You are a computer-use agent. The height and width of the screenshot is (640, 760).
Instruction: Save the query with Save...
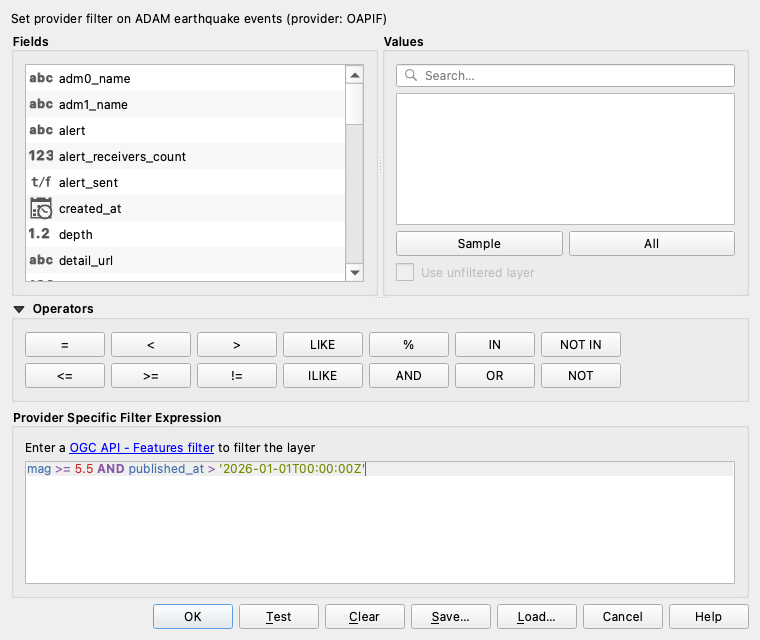pos(451,616)
